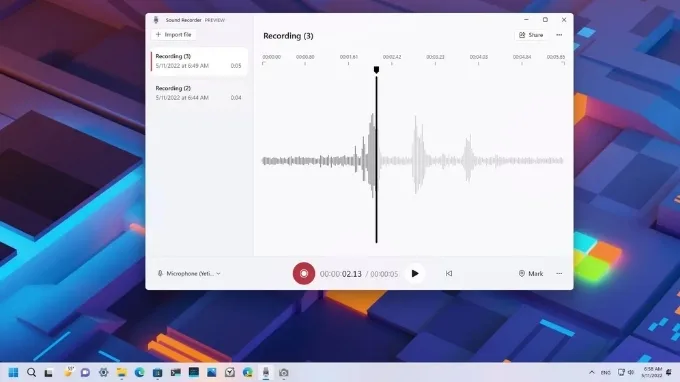This screenshot has width=680, height=382.
Task: Open the network icon in the system tray
Action: (621, 372)
